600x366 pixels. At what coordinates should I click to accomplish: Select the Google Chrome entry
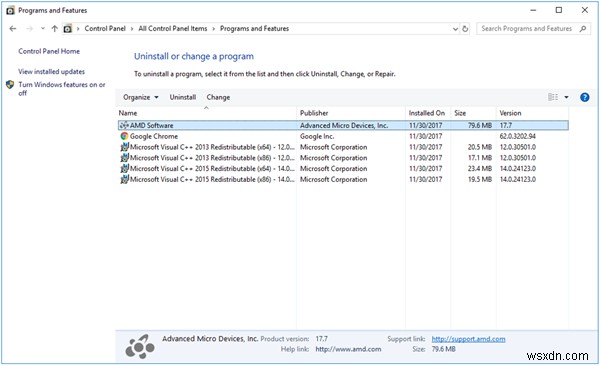tap(343, 136)
